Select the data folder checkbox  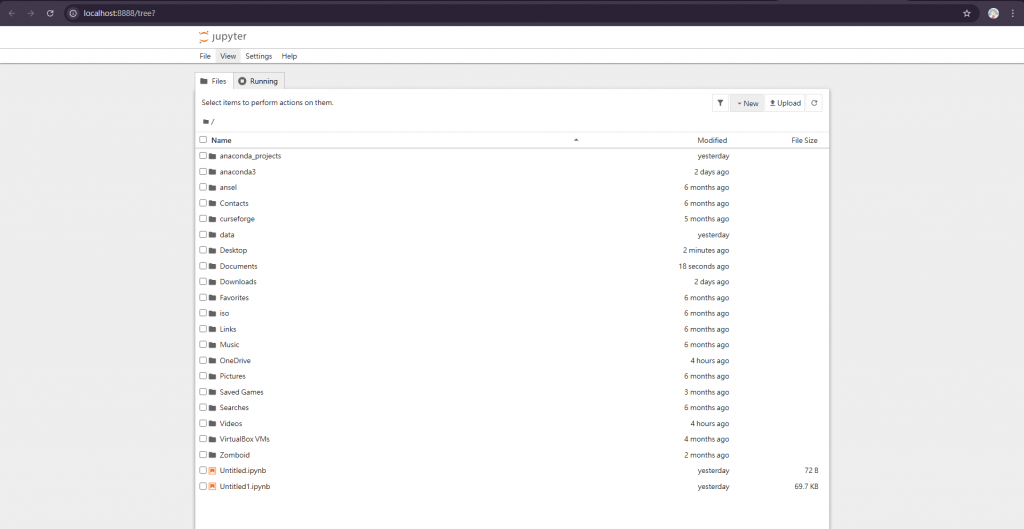click(x=203, y=234)
